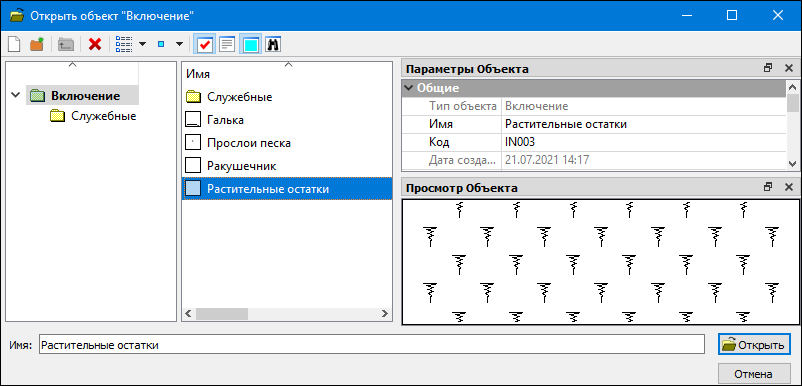
Task: Click sort arrow above the tree panel
Action: tap(72, 64)
